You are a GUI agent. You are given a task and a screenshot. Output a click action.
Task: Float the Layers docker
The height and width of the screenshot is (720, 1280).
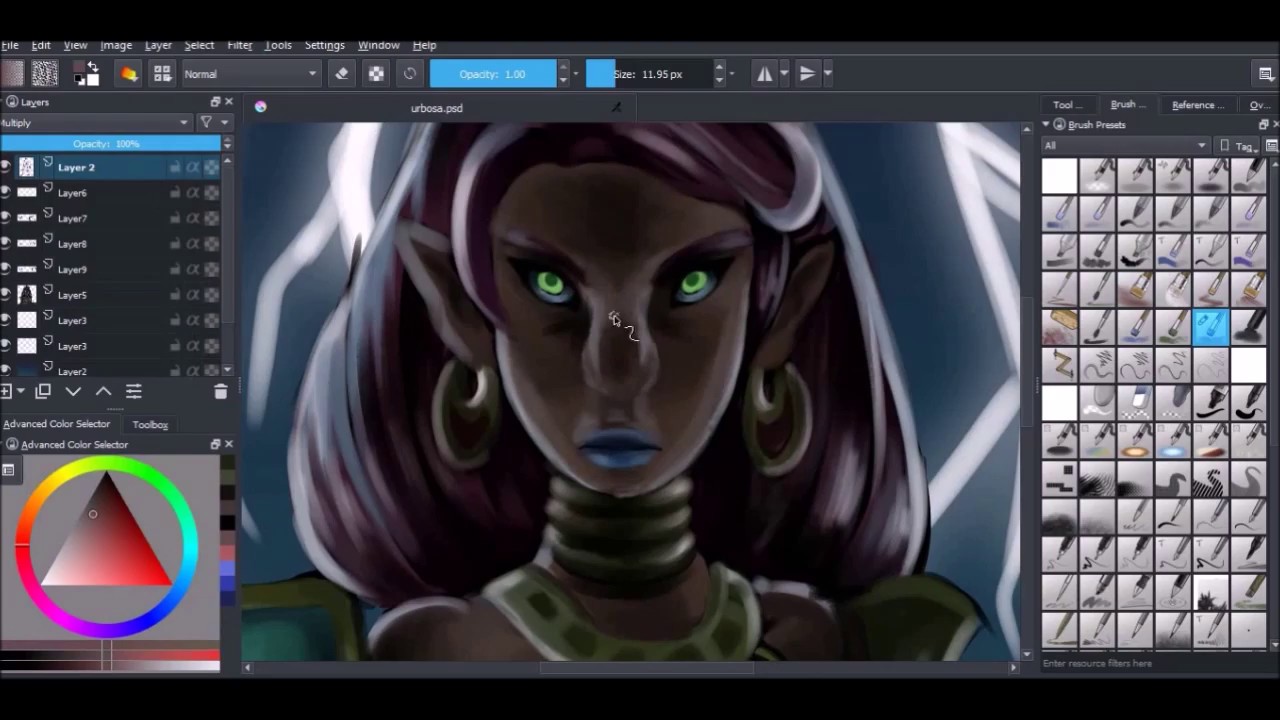coord(215,102)
